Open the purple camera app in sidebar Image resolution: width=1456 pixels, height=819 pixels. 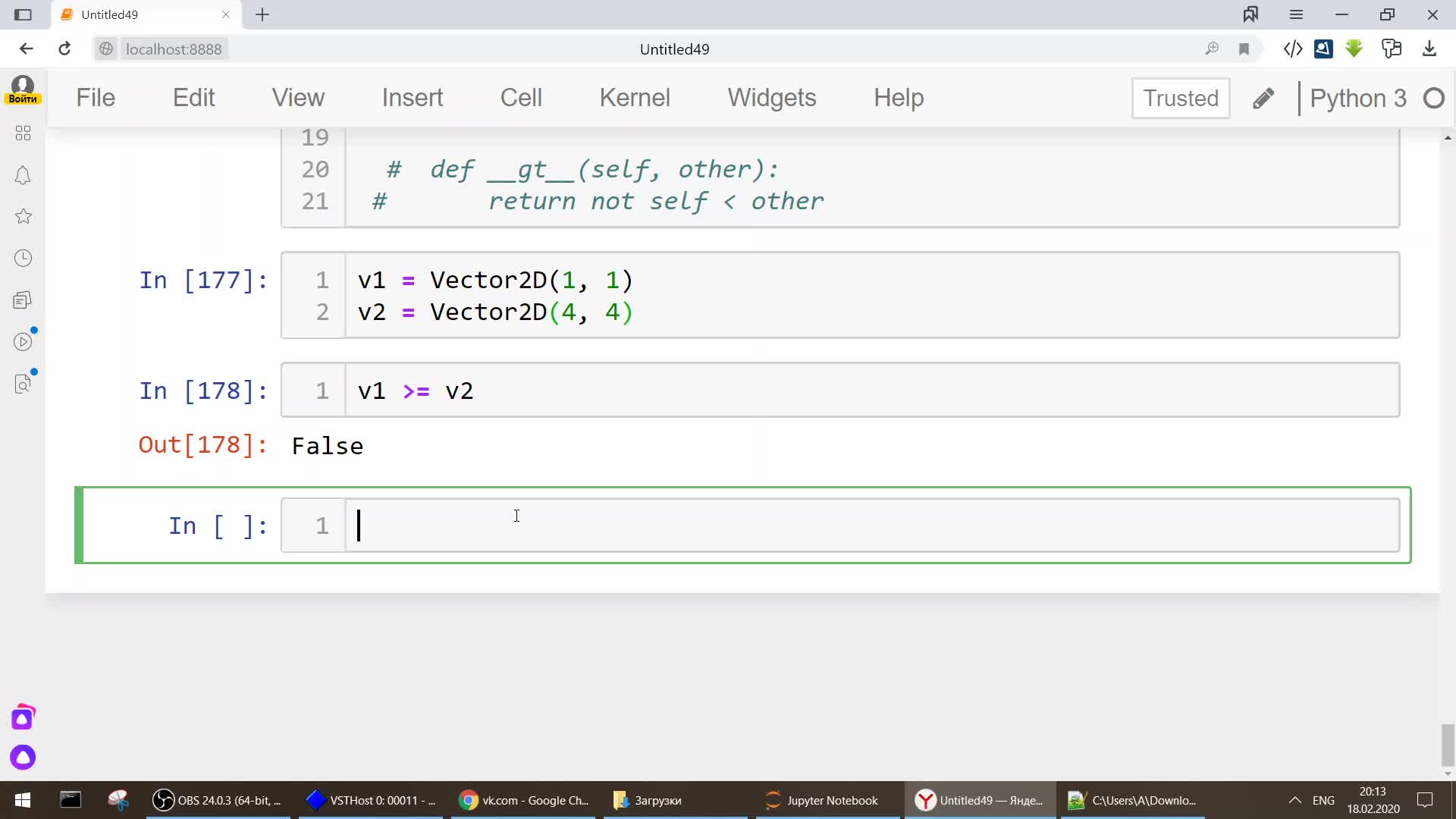pyautogui.click(x=23, y=717)
